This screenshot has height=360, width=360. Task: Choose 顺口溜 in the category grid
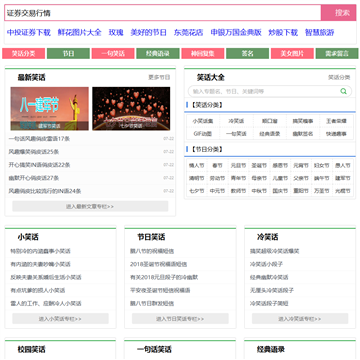(269, 121)
